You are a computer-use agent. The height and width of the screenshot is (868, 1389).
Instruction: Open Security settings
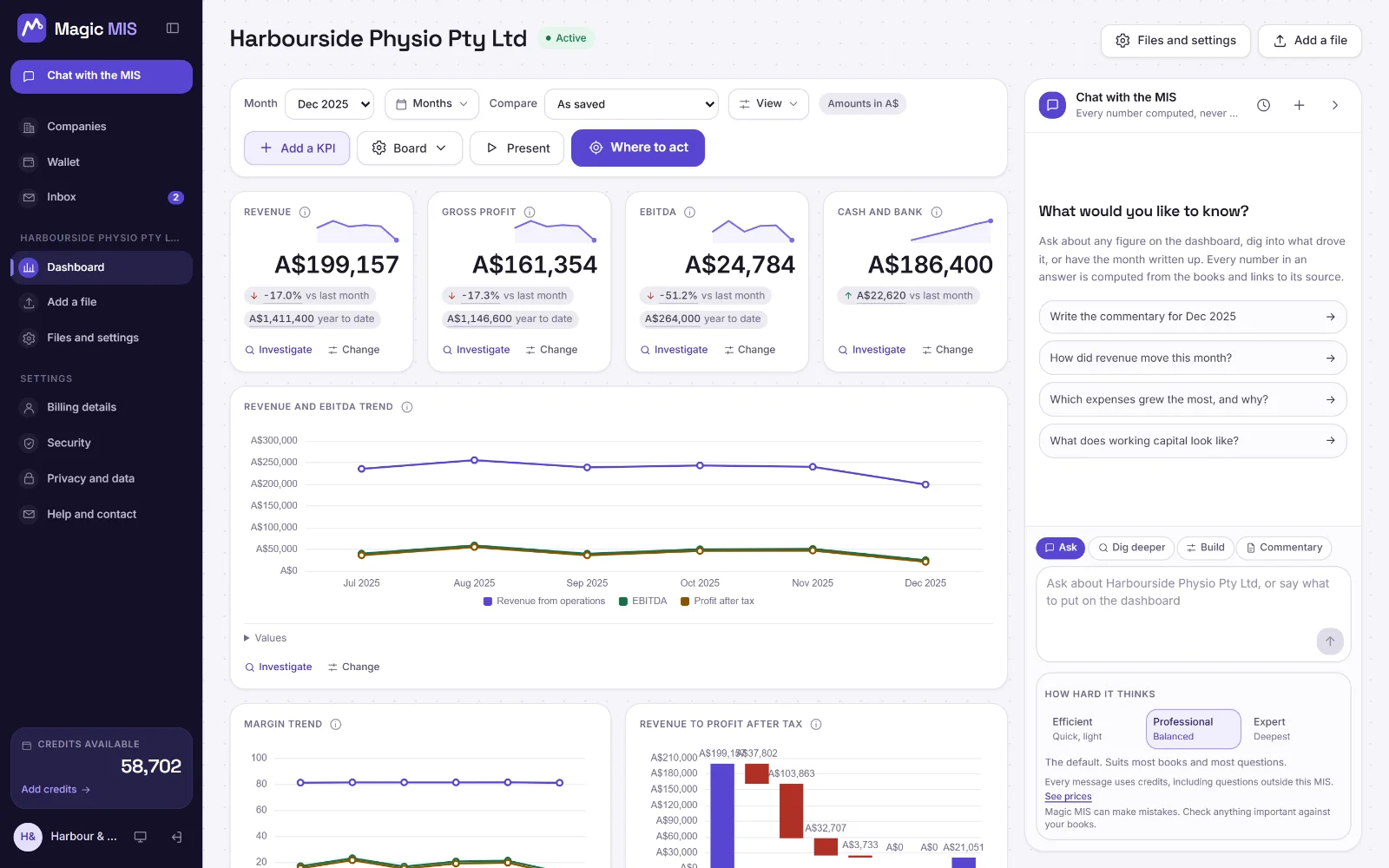click(x=102, y=443)
